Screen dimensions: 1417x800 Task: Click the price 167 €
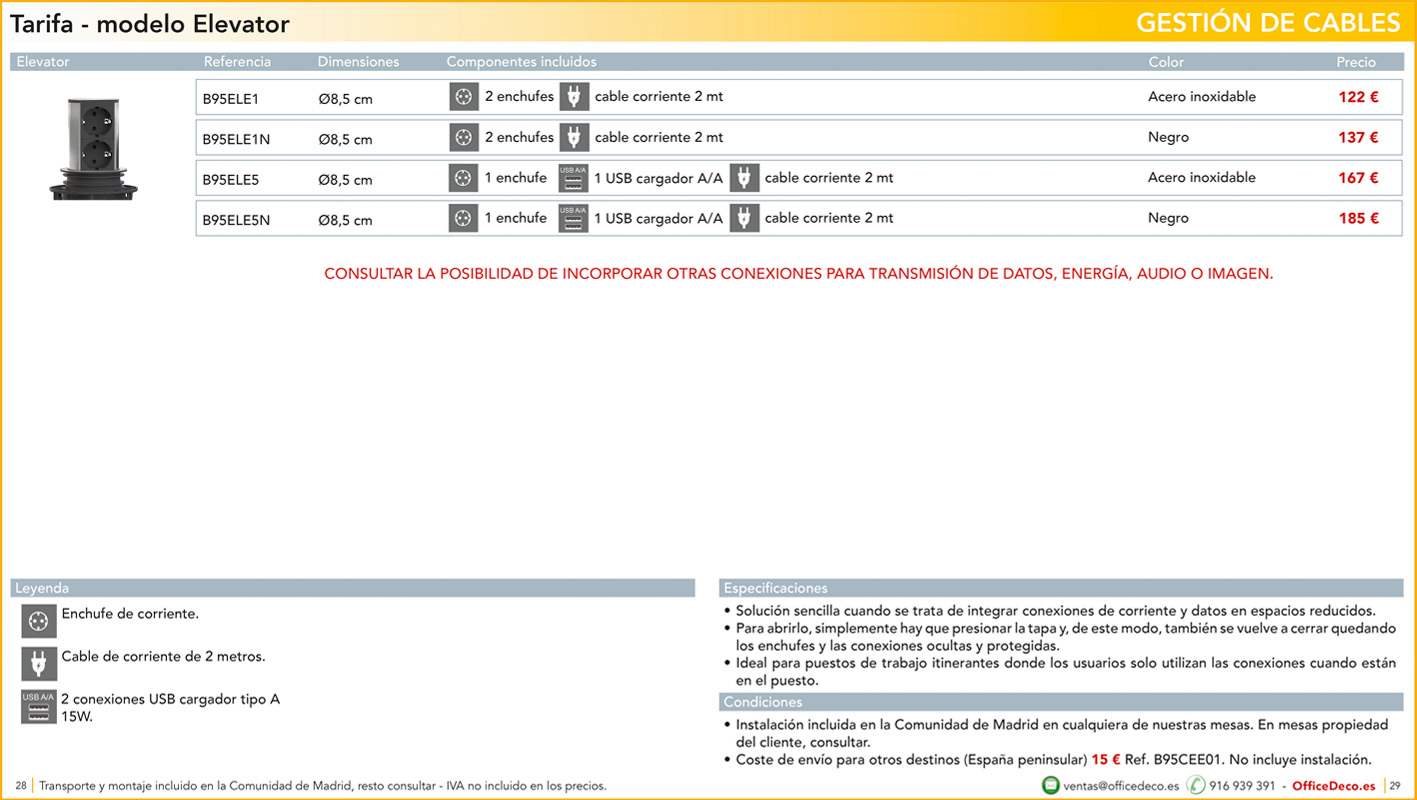click(1359, 177)
